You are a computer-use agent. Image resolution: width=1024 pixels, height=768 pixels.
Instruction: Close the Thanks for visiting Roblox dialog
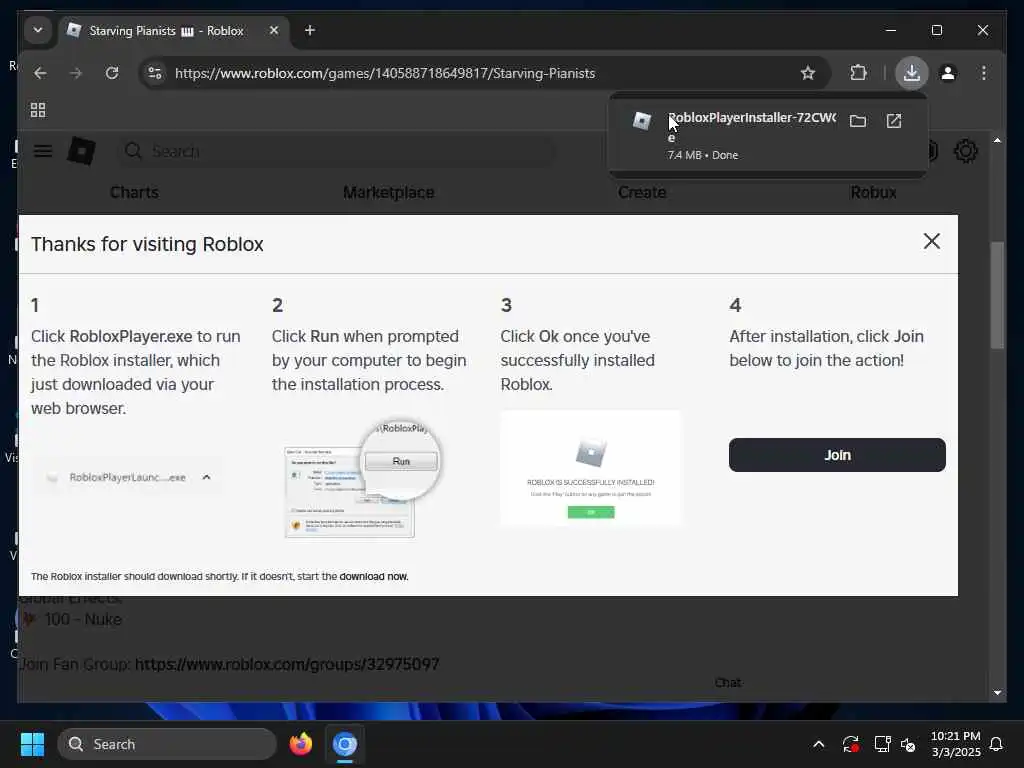point(932,241)
